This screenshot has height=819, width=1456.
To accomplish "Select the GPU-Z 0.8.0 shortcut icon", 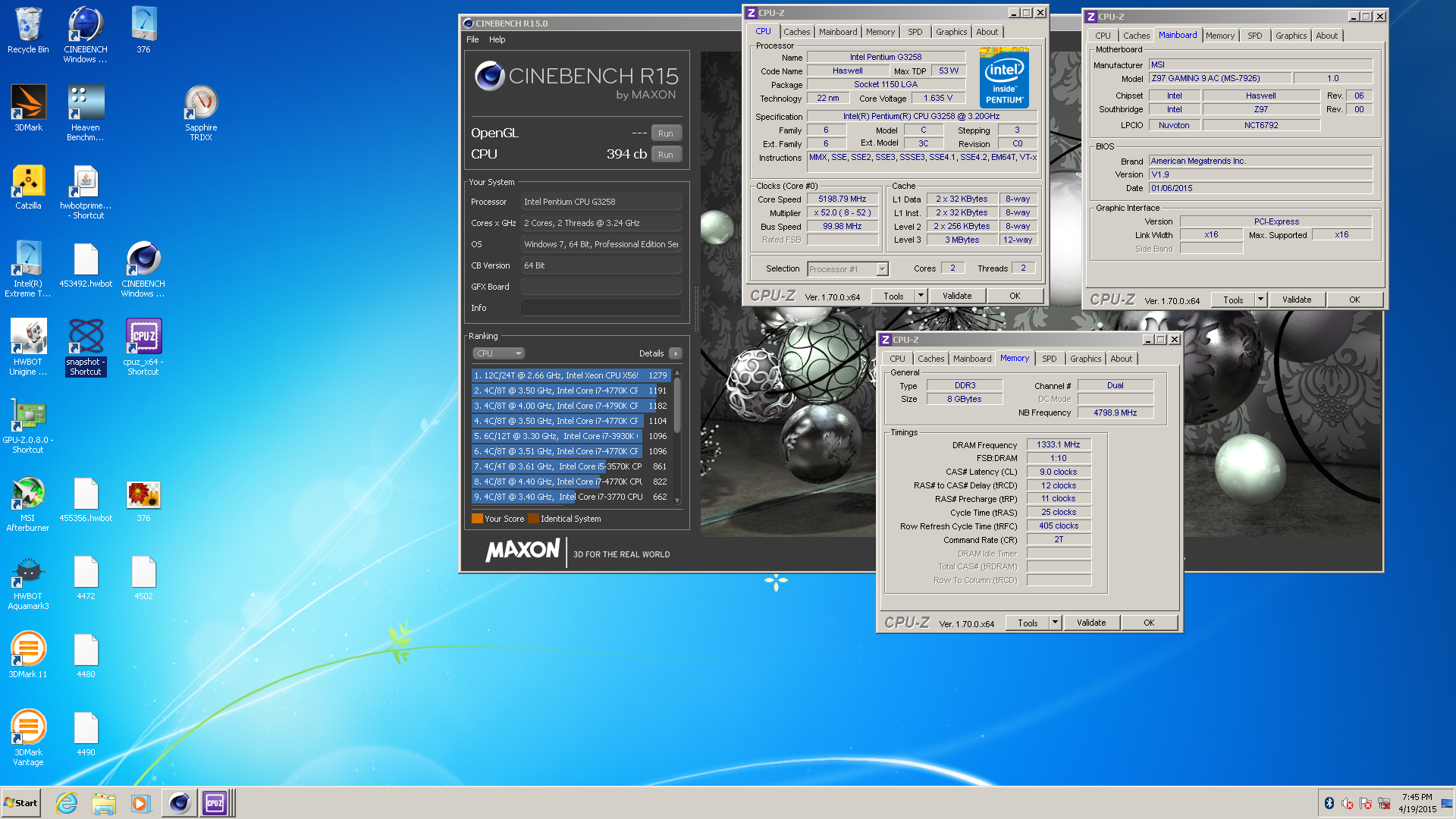I will click(28, 425).
